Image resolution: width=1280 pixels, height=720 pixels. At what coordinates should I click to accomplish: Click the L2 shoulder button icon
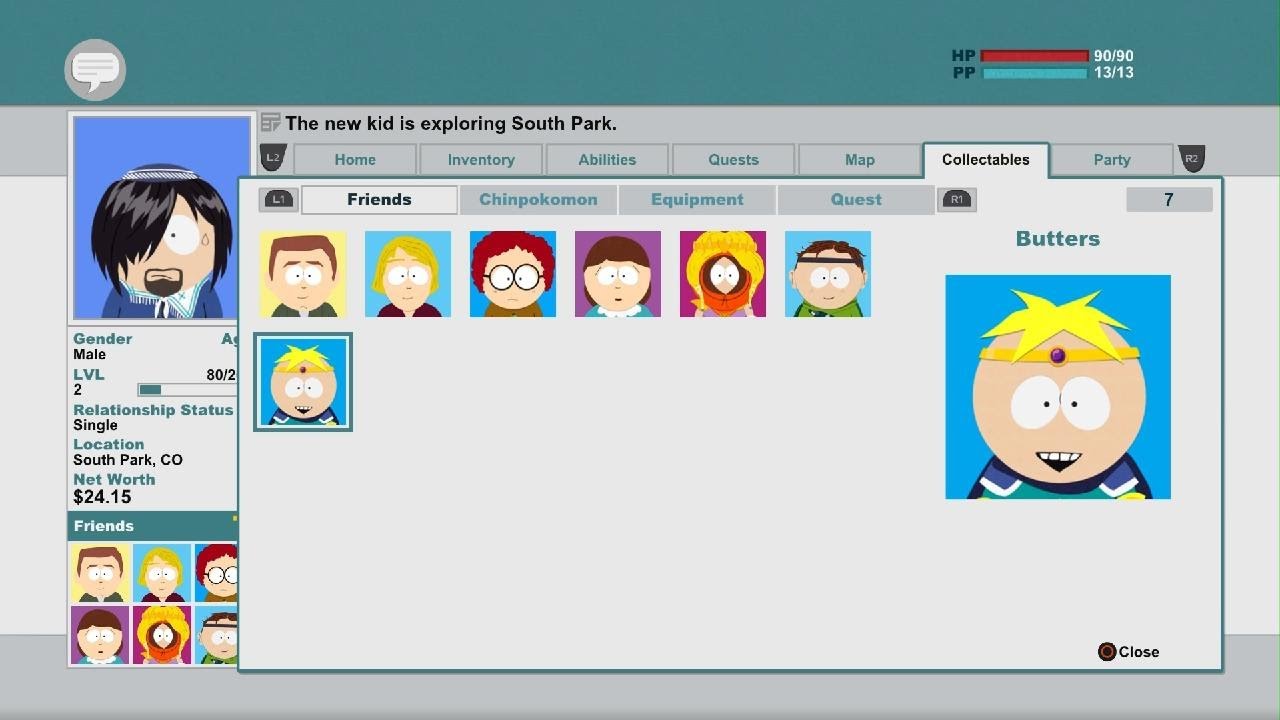[273, 158]
